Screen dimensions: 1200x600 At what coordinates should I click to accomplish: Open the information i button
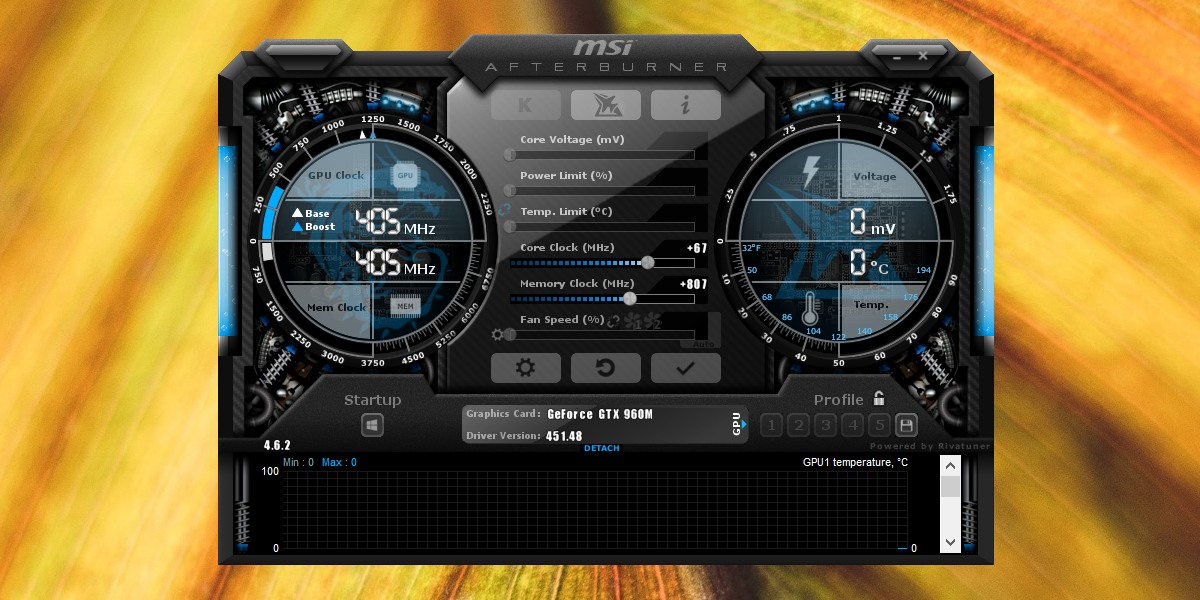685,105
